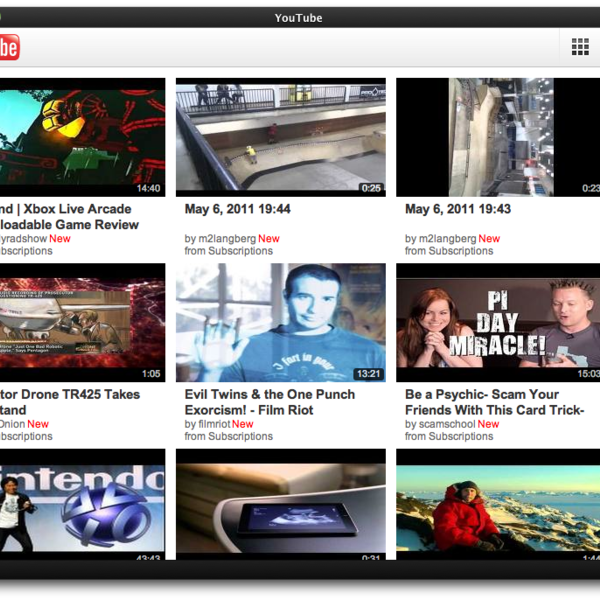Open the "May 6, 2011 19:44" video title
The width and height of the screenshot is (600, 600).
click(x=237, y=209)
